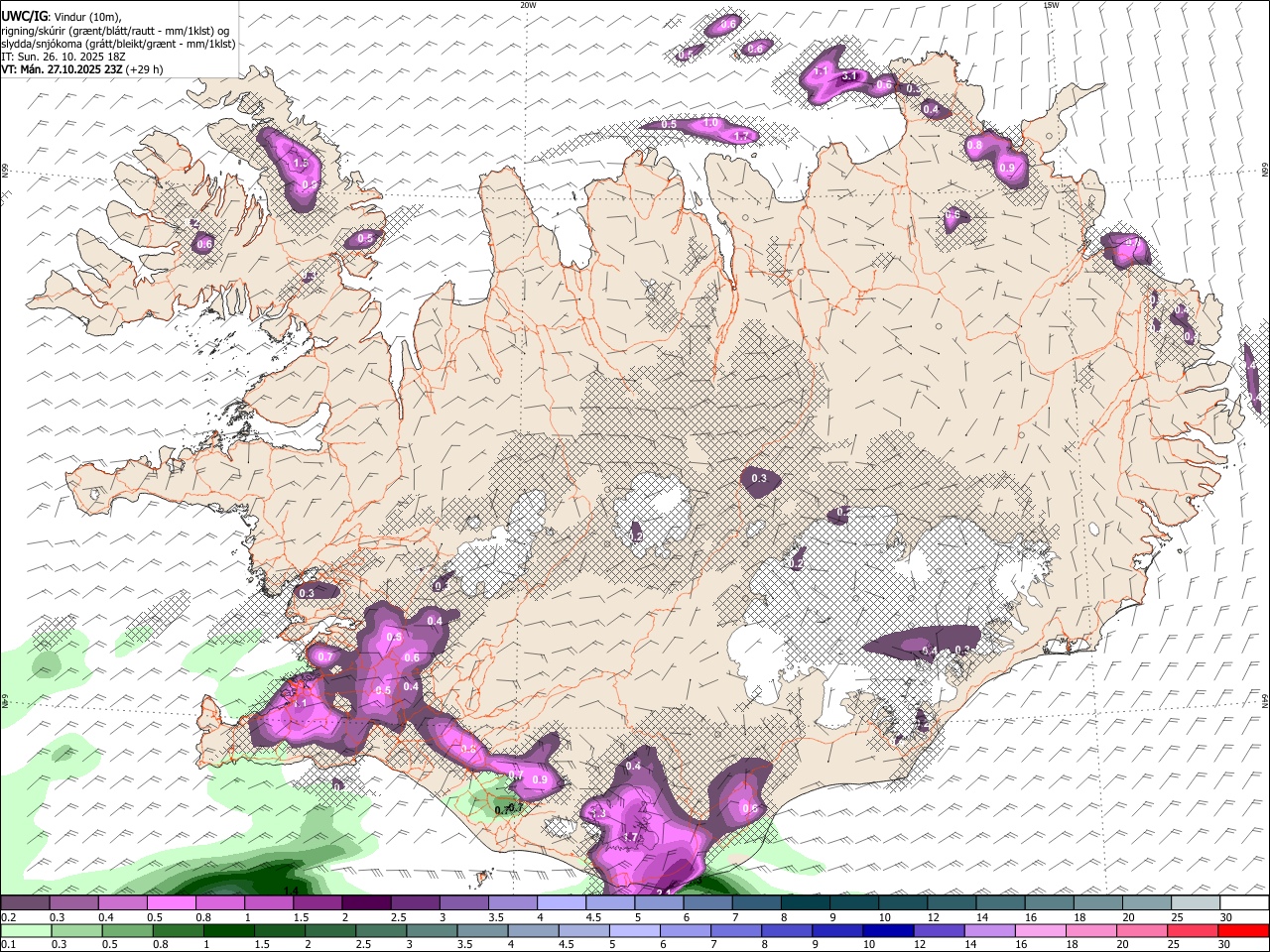The image size is (1270, 952).
Task: Click the 'UWC/IG: Vindur (10m),' title line
Action: 61,16
